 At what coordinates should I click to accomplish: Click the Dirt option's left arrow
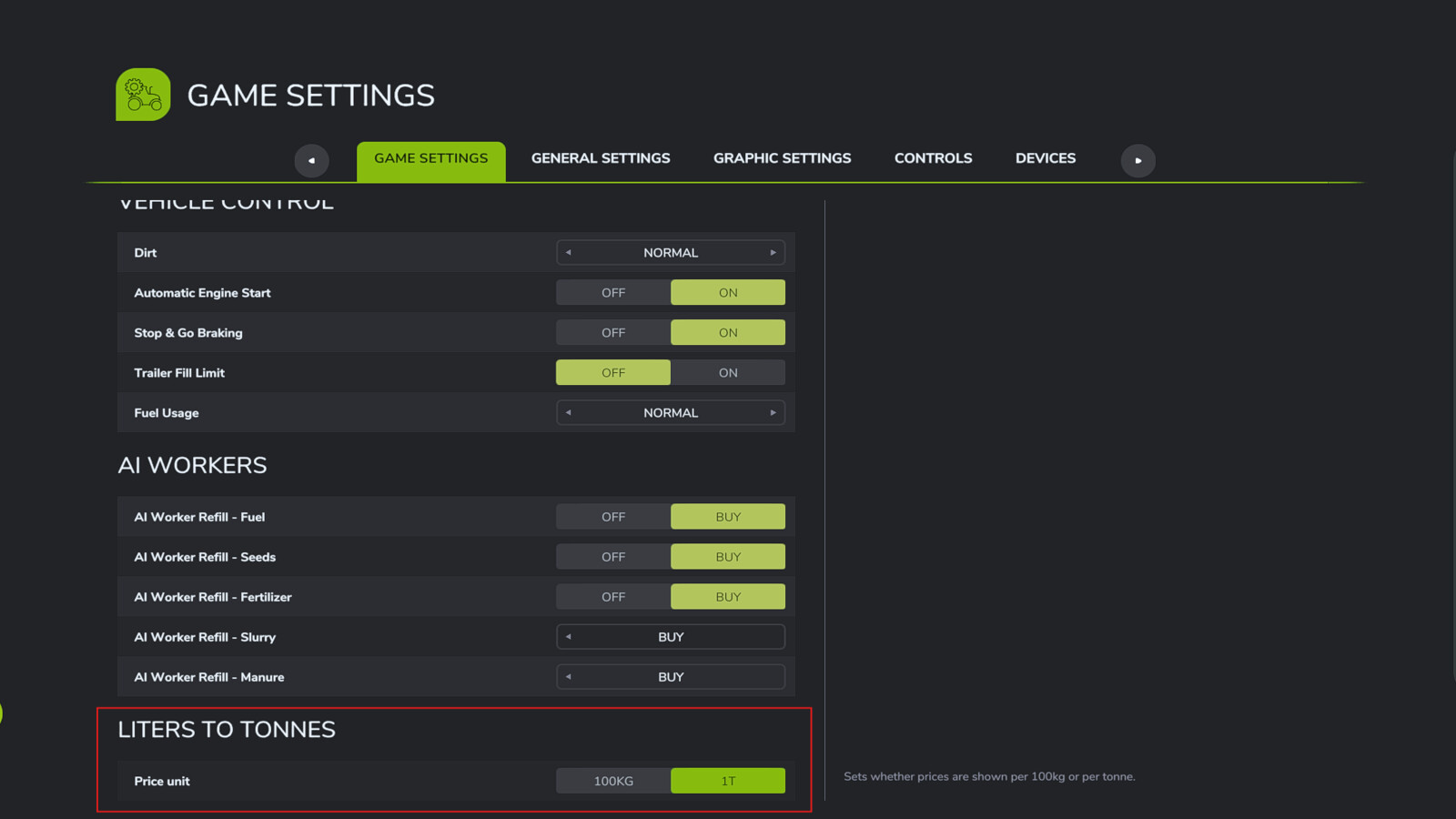tap(569, 253)
